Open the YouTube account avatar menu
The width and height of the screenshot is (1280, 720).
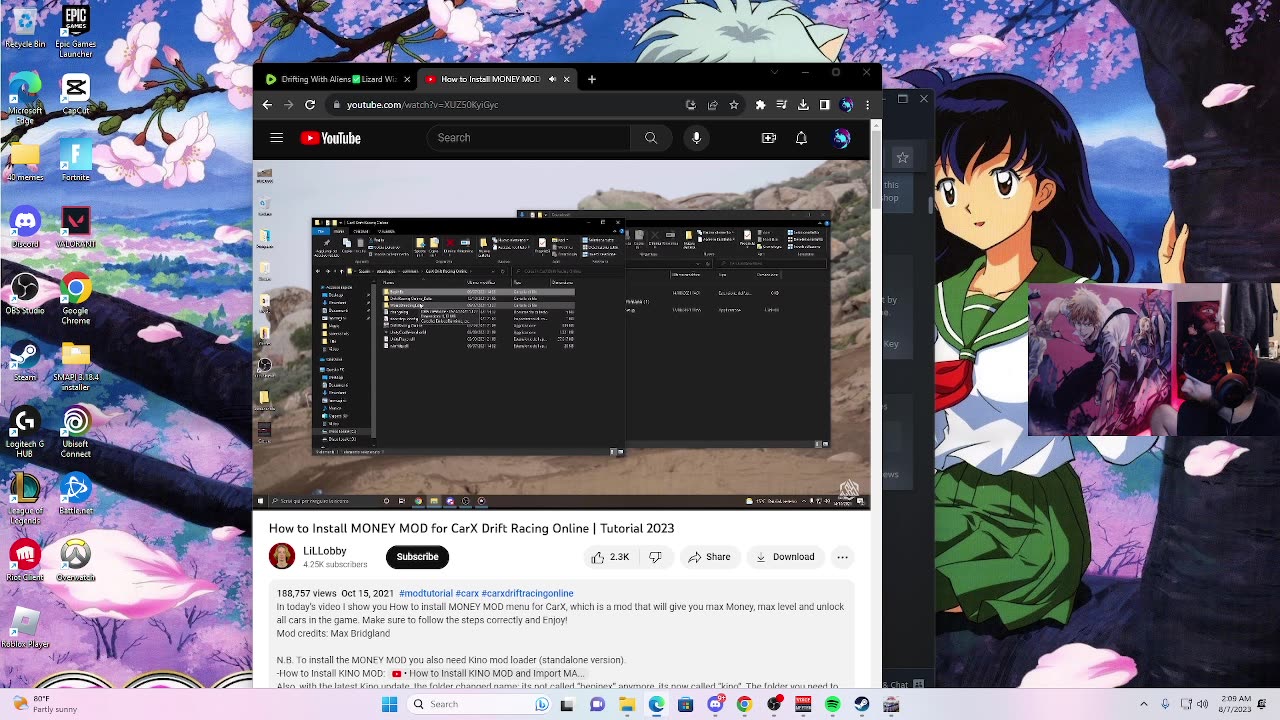(841, 138)
